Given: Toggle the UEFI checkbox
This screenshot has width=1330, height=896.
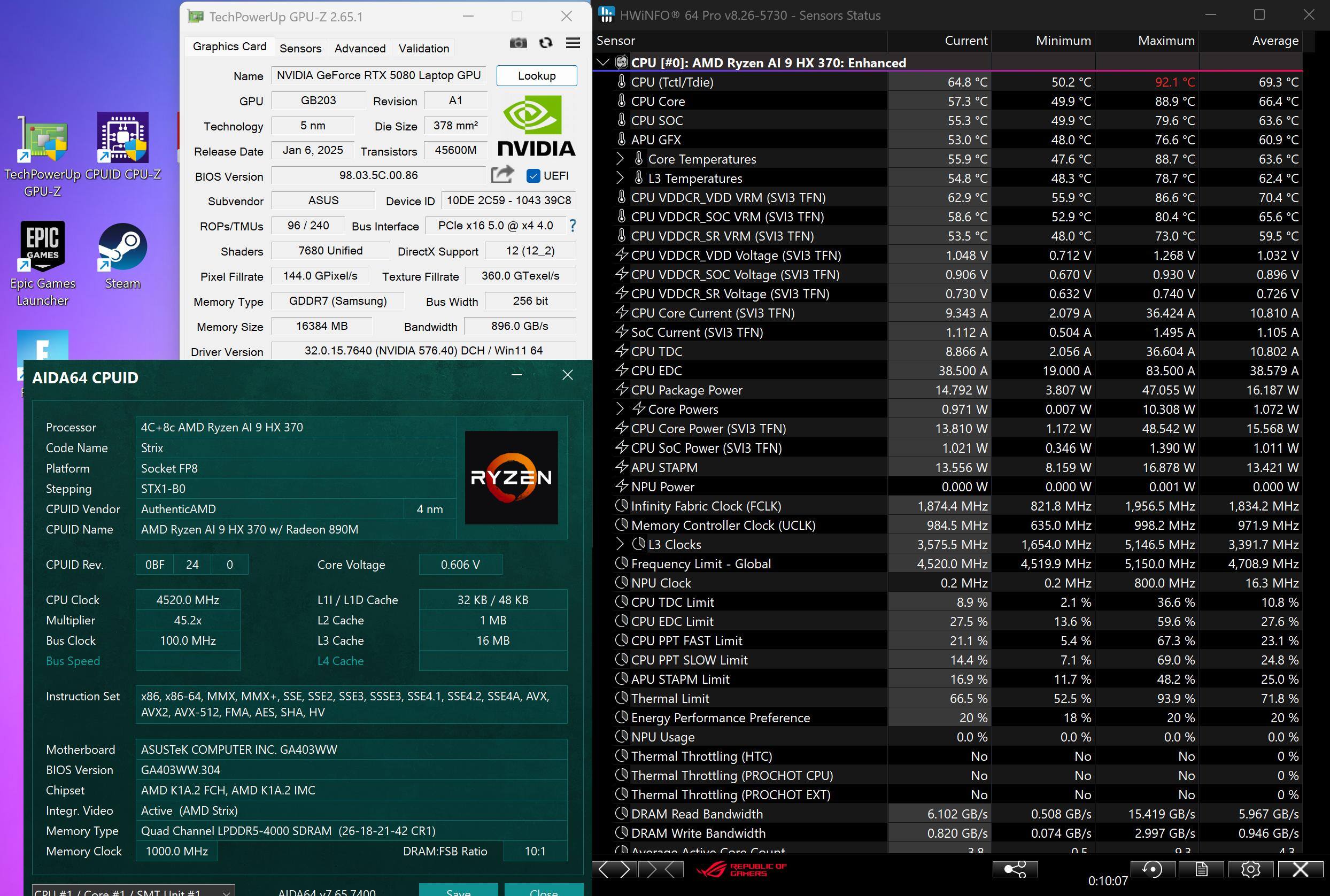Looking at the screenshot, I should 533,175.
